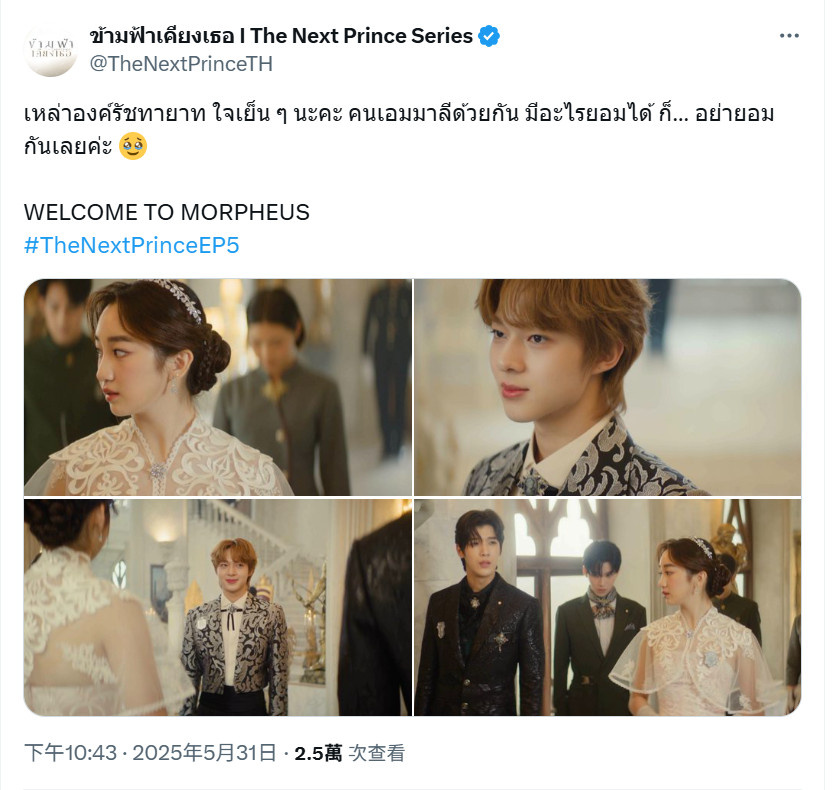Open bottom-right photo of three people

point(607,607)
